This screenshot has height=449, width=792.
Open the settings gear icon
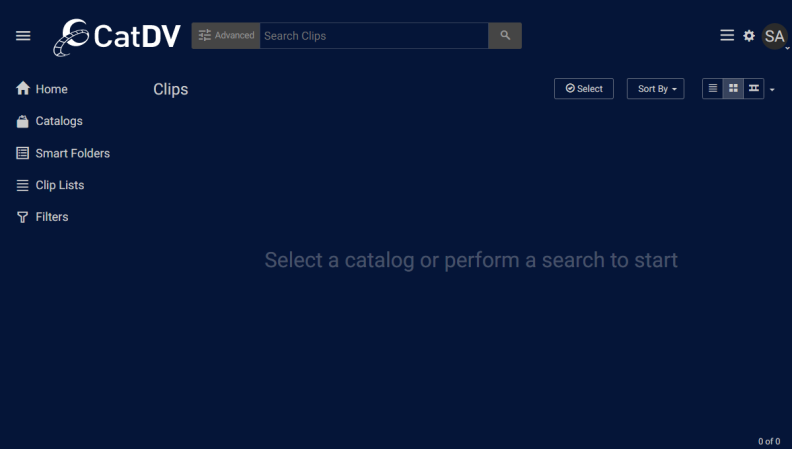pos(749,36)
